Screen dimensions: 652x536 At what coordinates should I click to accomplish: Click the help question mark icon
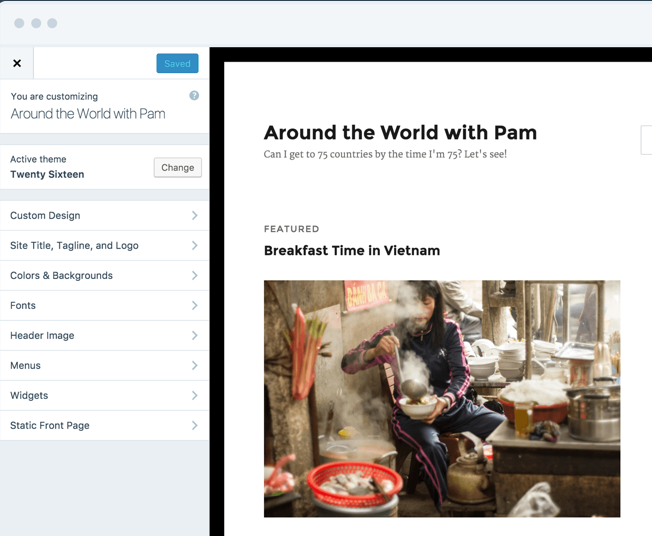(194, 96)
